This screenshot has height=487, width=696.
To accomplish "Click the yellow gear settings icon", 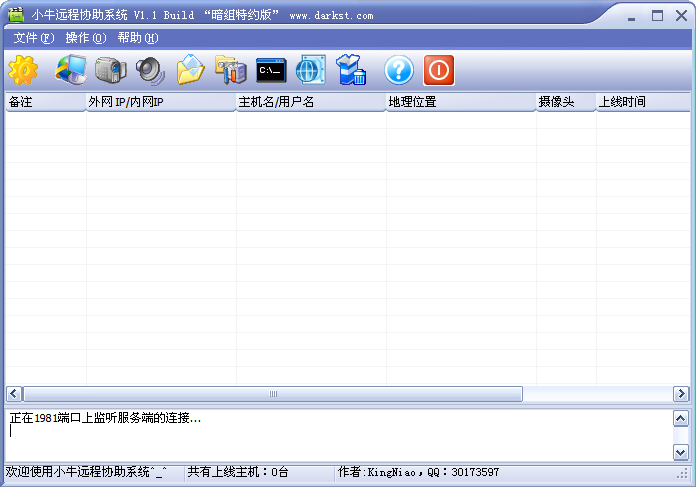I will 23,70.
